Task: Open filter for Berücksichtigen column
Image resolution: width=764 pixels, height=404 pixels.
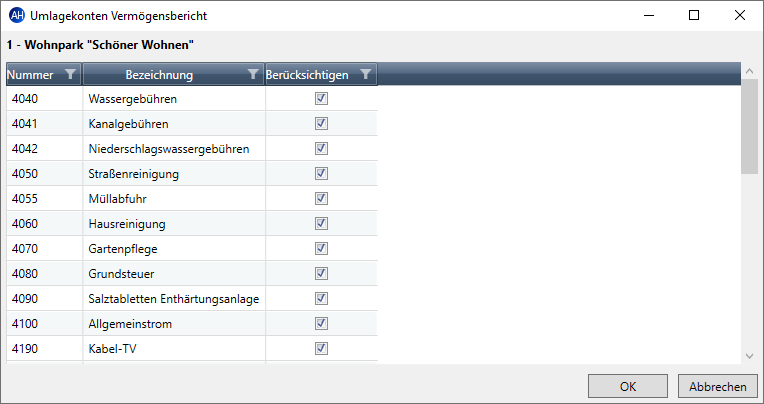Action: click(x=365, y=75)
